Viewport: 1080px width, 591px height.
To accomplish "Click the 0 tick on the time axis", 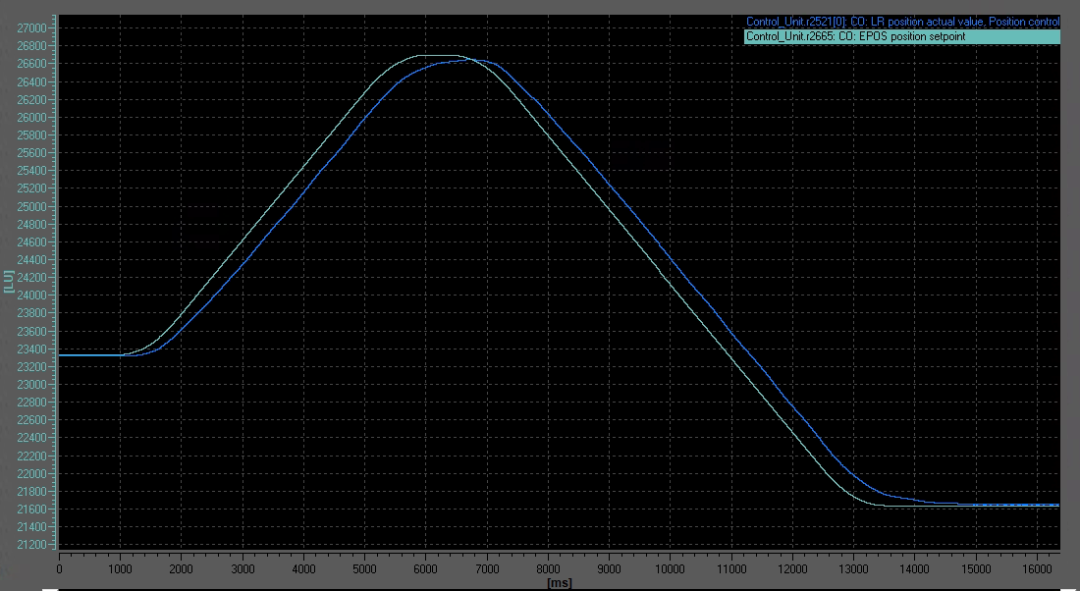I will 59,569.
